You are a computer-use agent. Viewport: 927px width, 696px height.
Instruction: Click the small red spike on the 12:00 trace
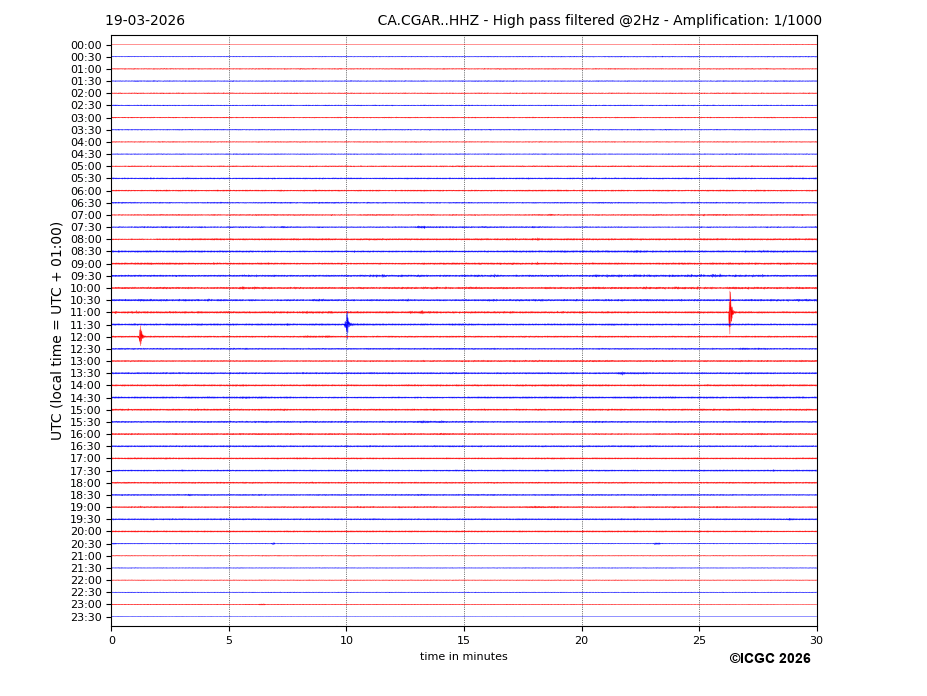[x=140, y=336]
